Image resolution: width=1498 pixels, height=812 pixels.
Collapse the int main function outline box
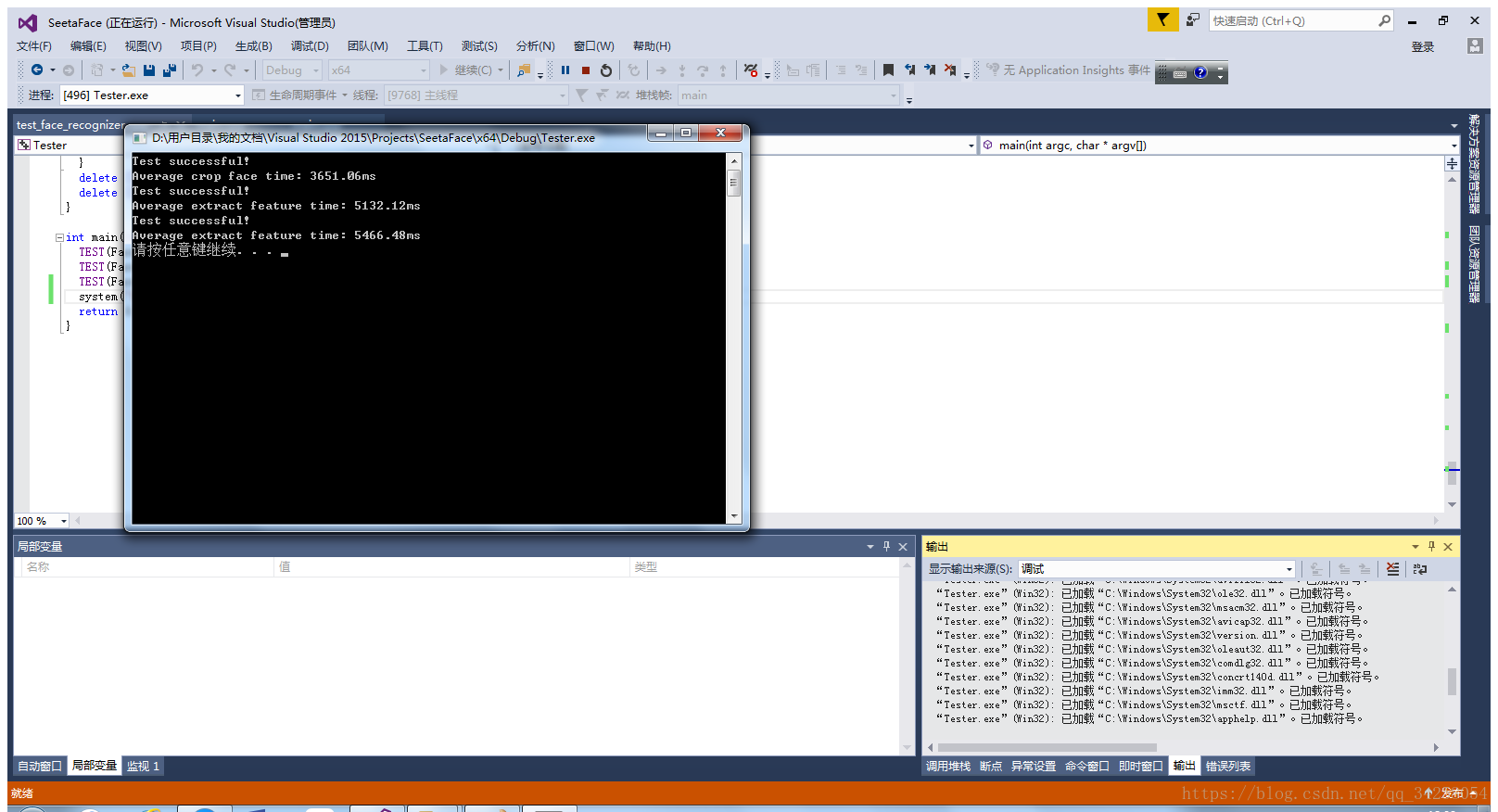click(x=59, y=237)
